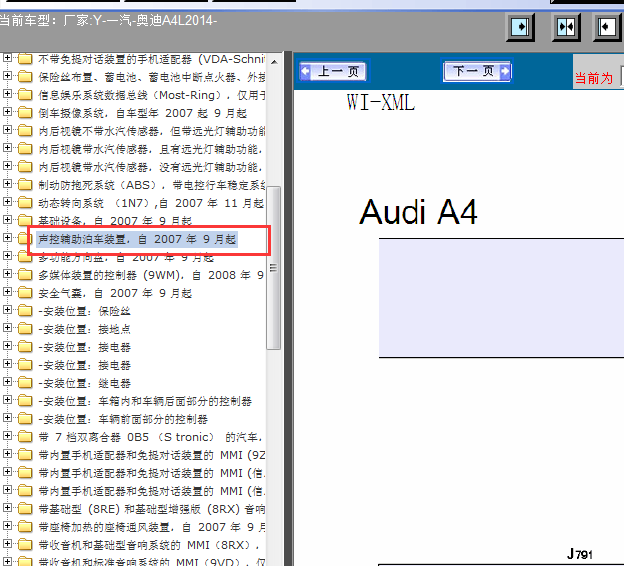Go to next page with 下一页 button
Viewport: 624px width, 566px height.
pos(477,71)
